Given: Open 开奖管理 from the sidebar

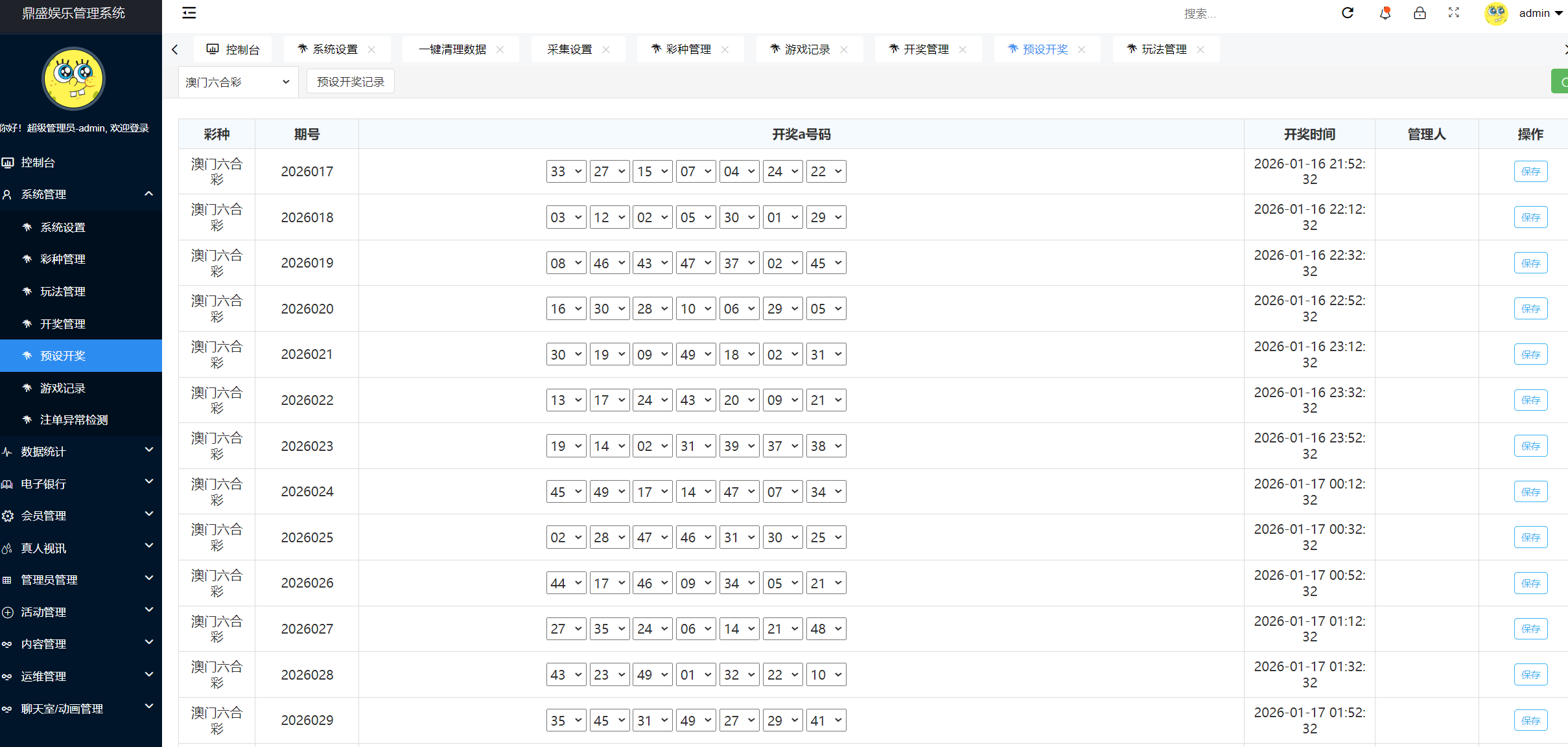Looking at the screenshot, I should click(x=62, y=323).
